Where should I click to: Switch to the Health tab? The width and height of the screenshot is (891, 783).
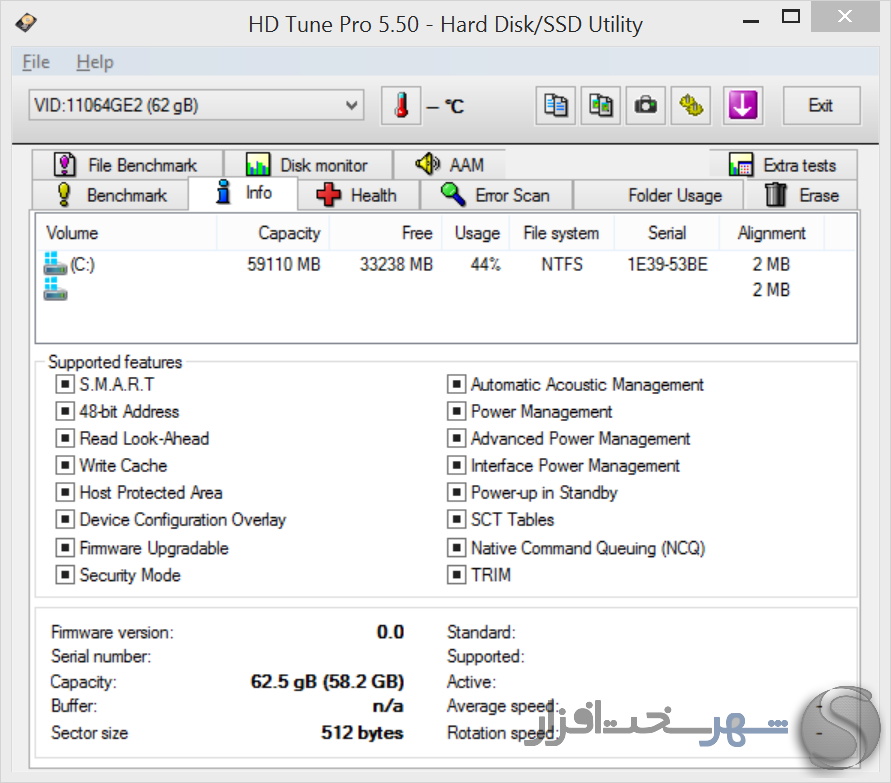coord(359,195)
